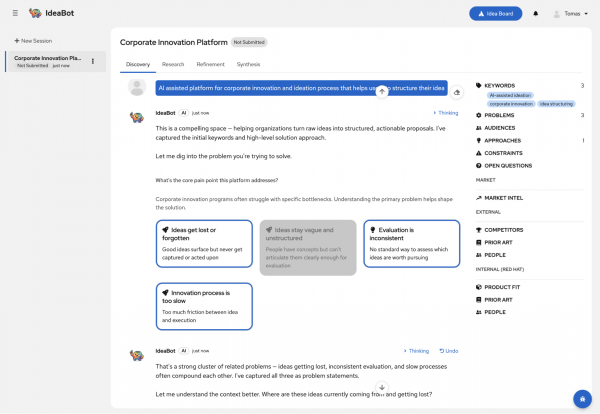The height and width of the screenshot is (414, 600).
Task: Click External PRIOR ART book icon
Action: click(x=478, y=242)
